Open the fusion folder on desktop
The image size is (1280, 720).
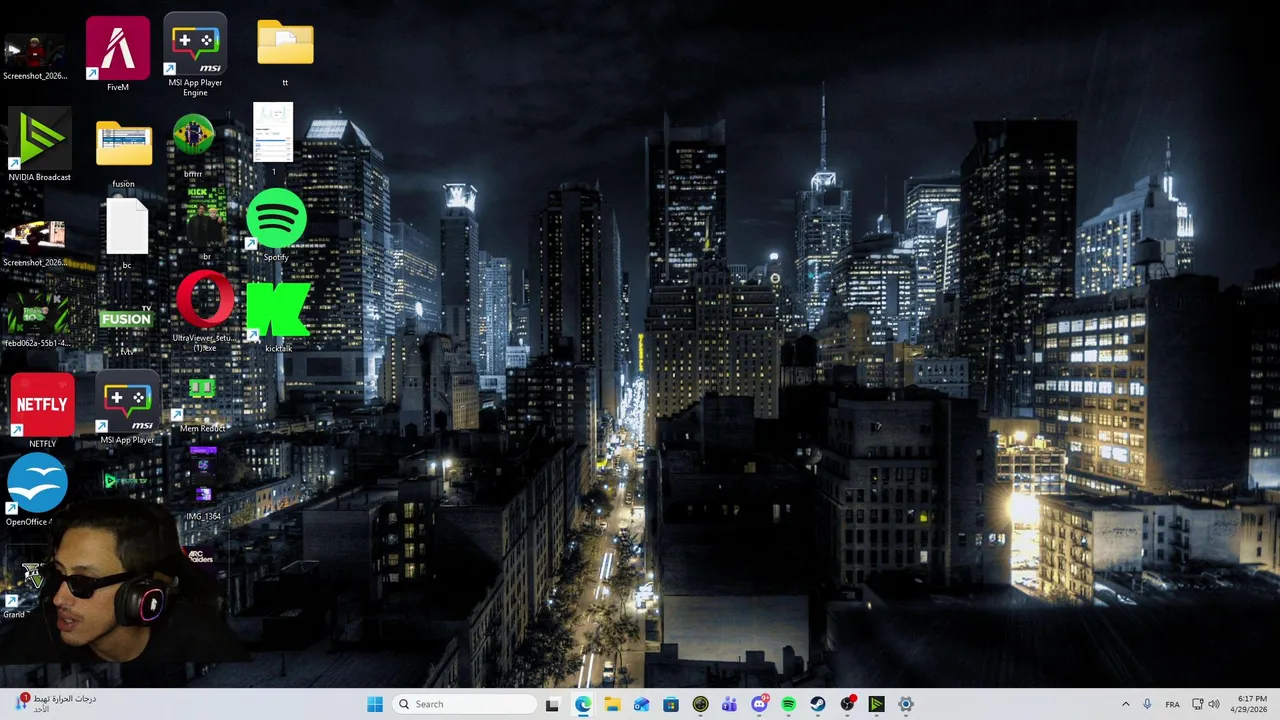coord(124,153)
